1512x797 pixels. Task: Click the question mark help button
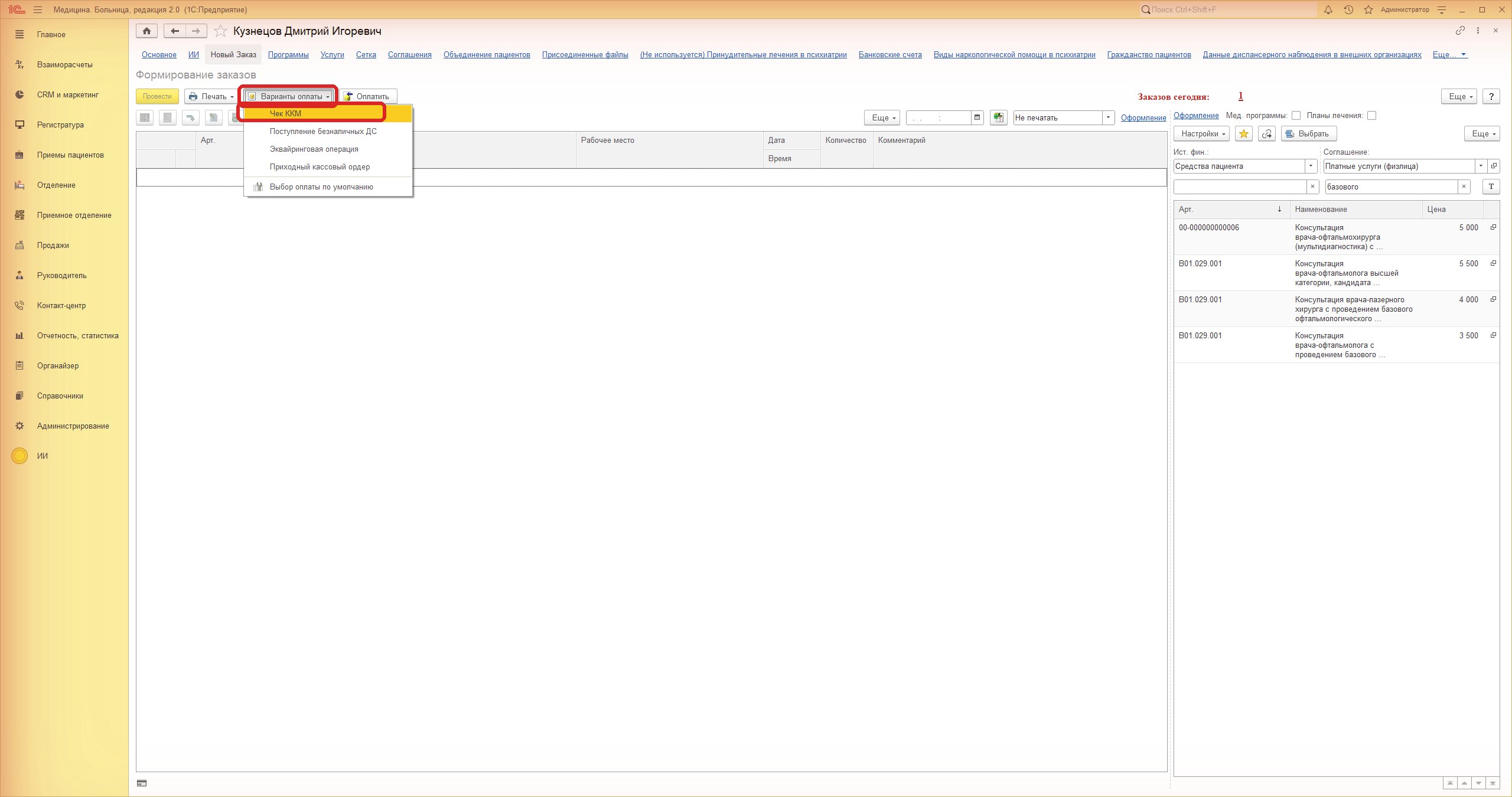(x=1491, y=96)
